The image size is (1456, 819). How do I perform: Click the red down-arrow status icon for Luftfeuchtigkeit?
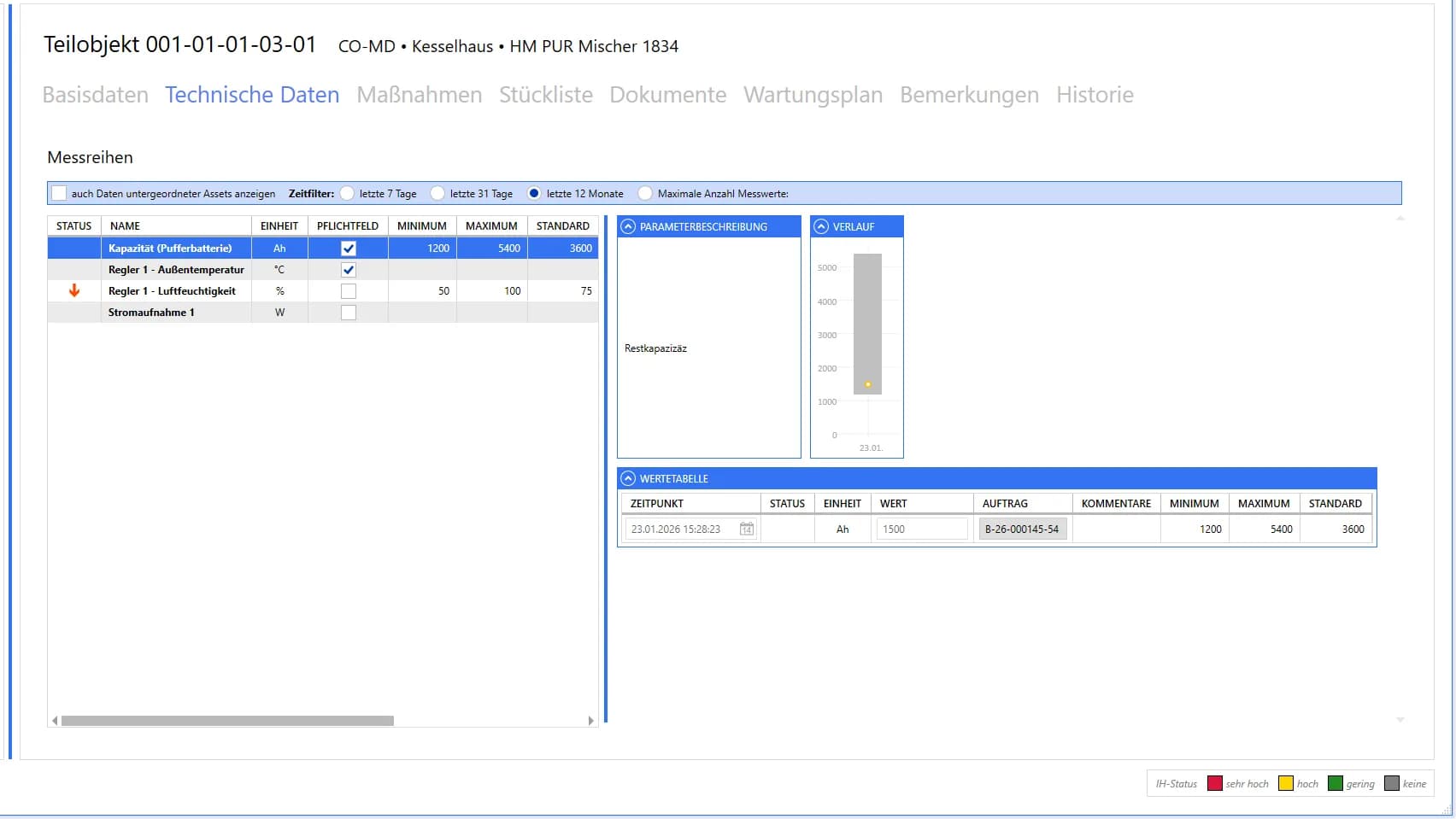coord(73,290)
